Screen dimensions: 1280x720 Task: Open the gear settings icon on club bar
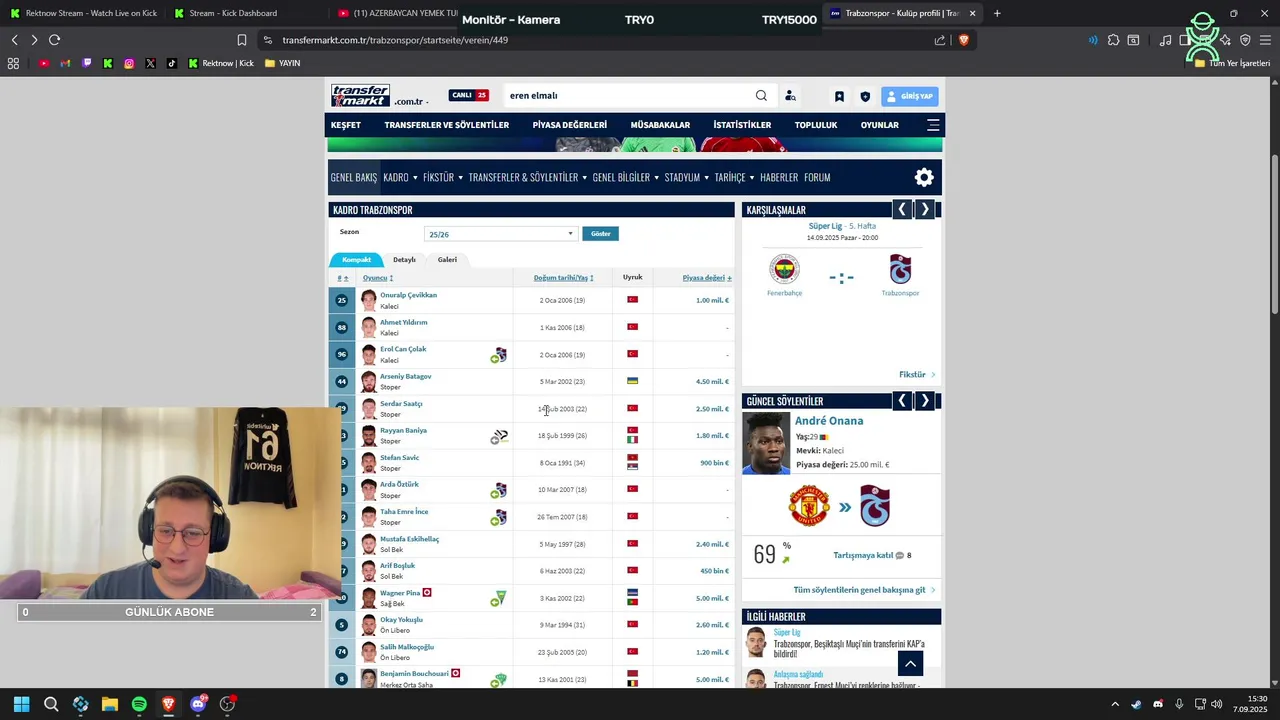924,177
